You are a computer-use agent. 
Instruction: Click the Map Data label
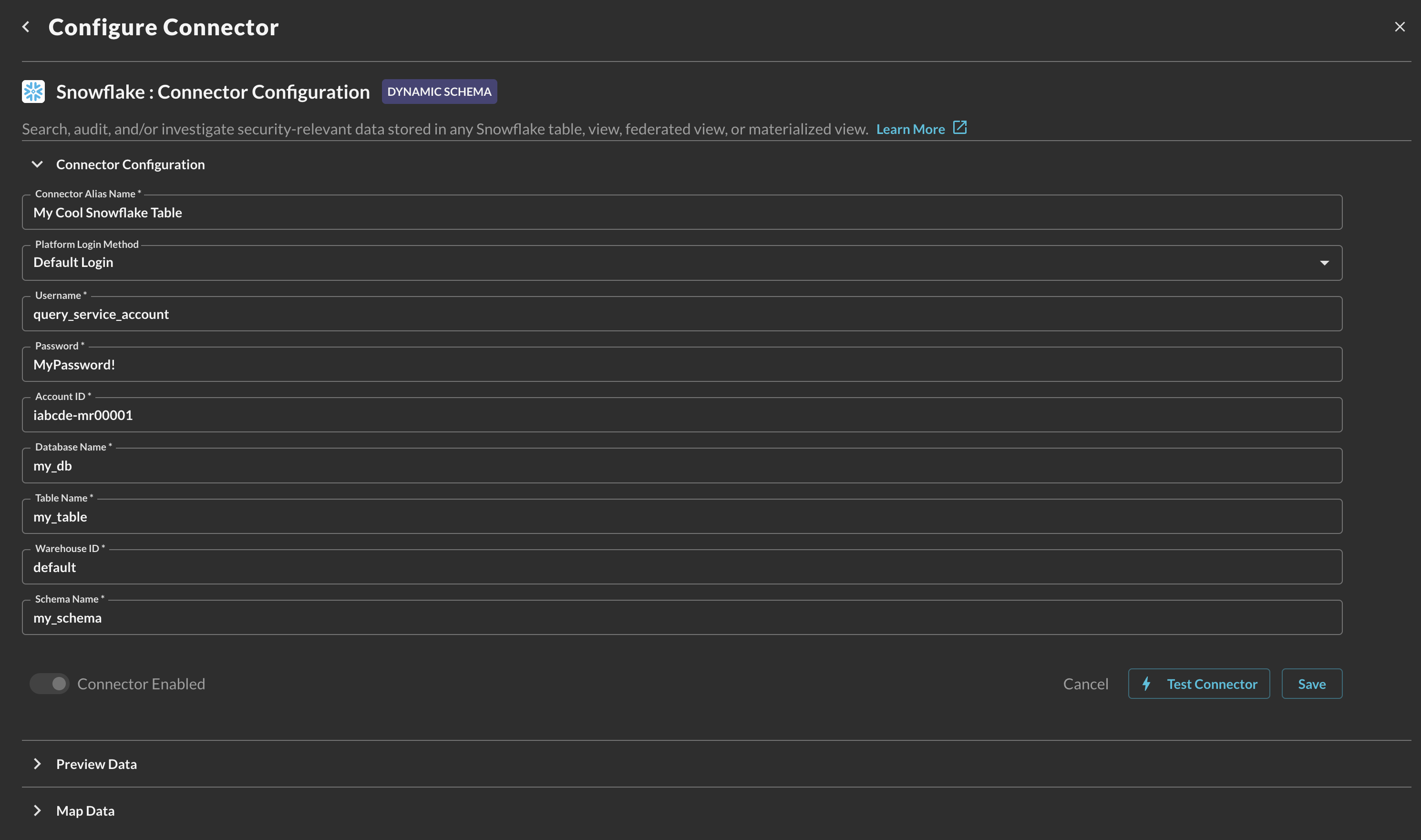(85, 810)
